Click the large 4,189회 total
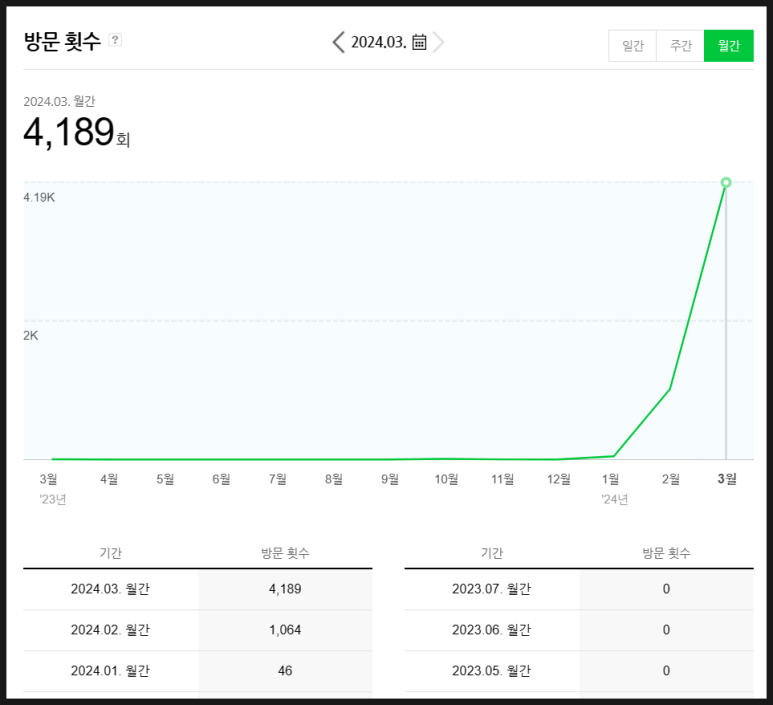 click(76, 132)
